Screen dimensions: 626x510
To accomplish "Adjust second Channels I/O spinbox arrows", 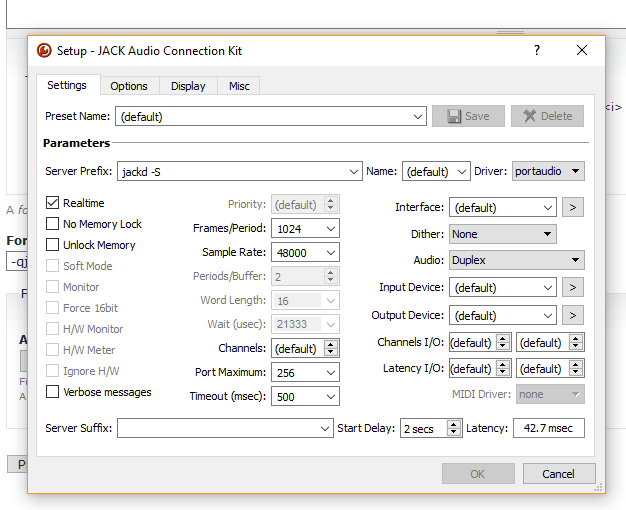I will pos(576,342).
